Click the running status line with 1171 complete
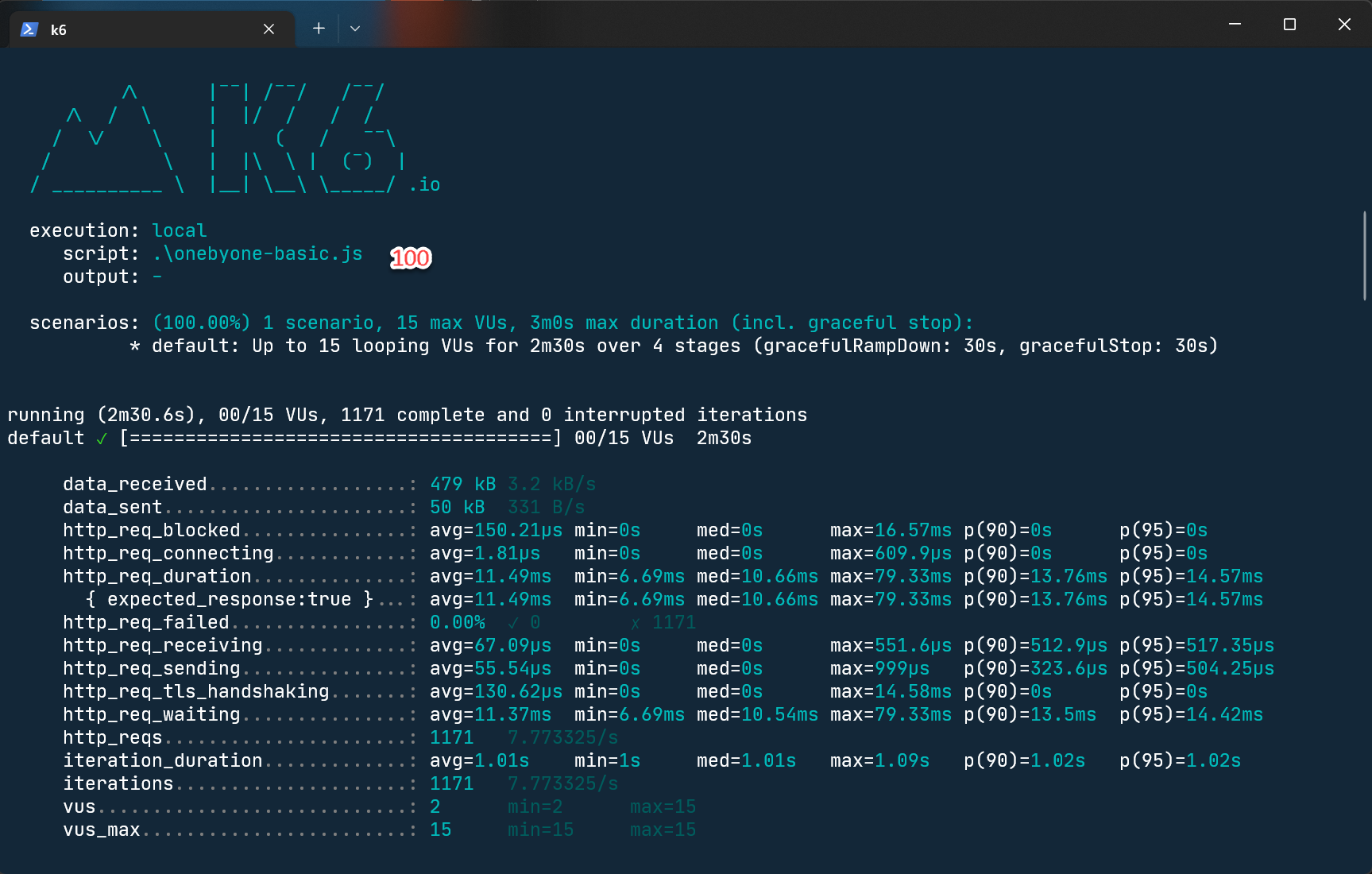Screen dimensions: 1372x874 (408, 415)
